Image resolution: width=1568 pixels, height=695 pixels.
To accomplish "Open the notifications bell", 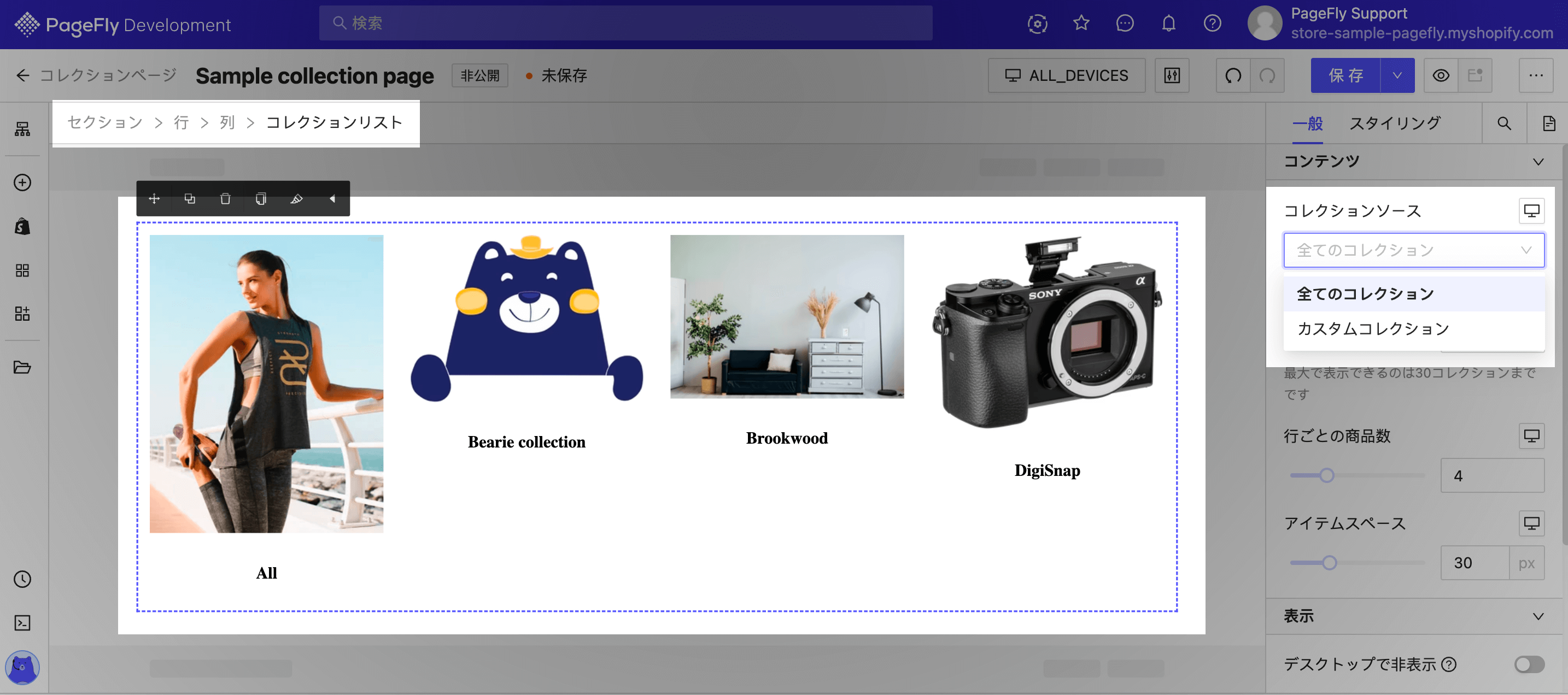I will pyautogui.click(x=1169, y=23).
